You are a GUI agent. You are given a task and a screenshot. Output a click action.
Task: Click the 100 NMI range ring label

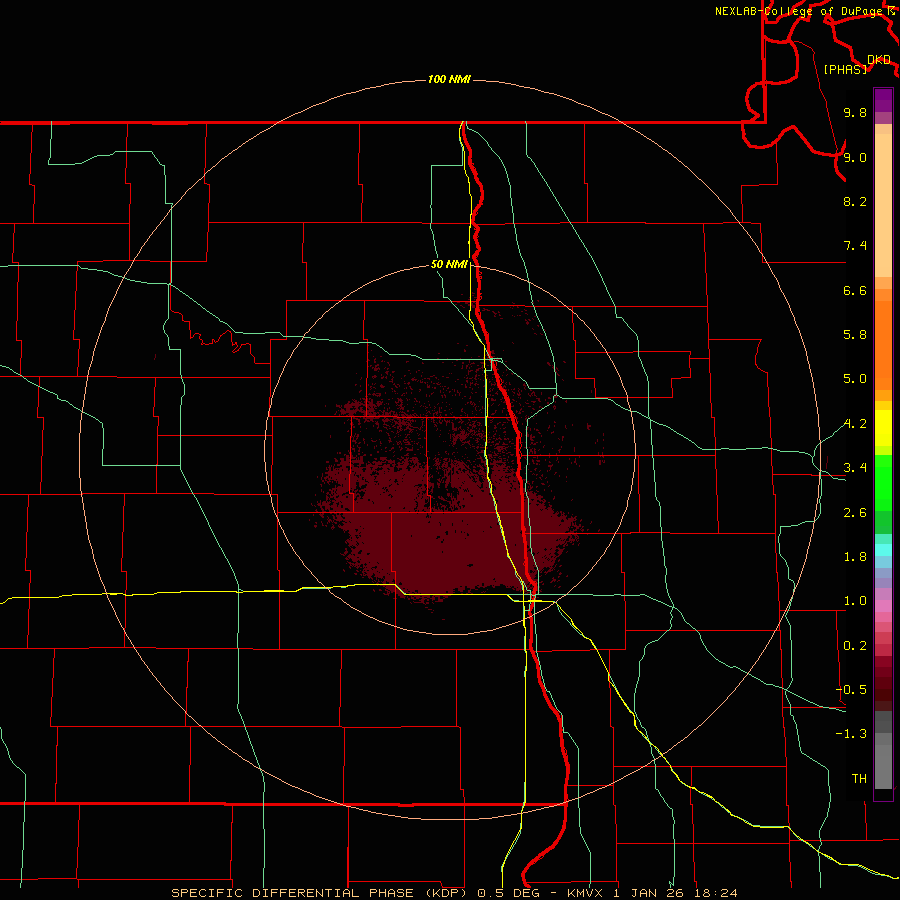click(449, 79)
